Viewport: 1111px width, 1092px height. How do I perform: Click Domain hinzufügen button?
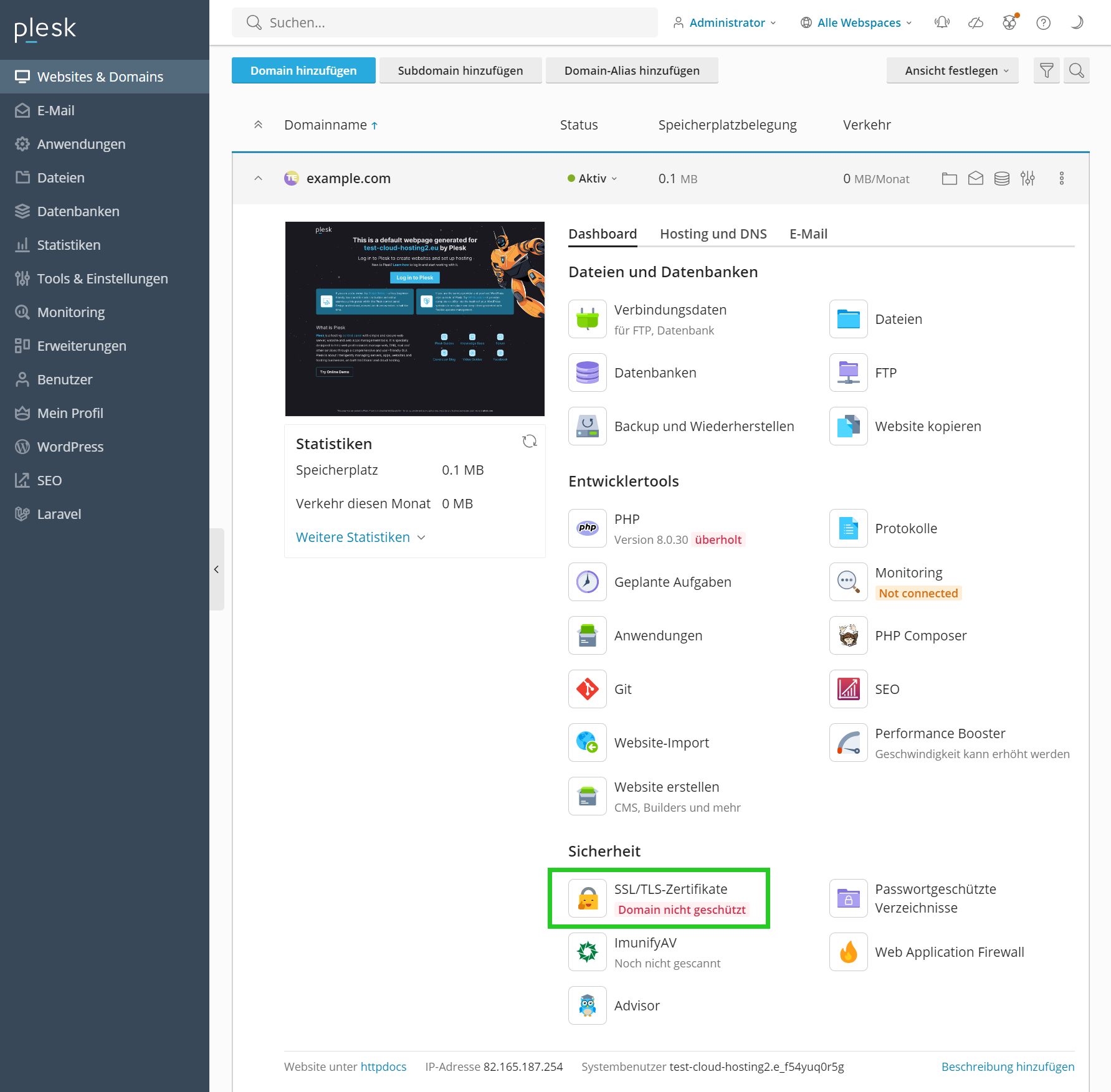(303, 70)
